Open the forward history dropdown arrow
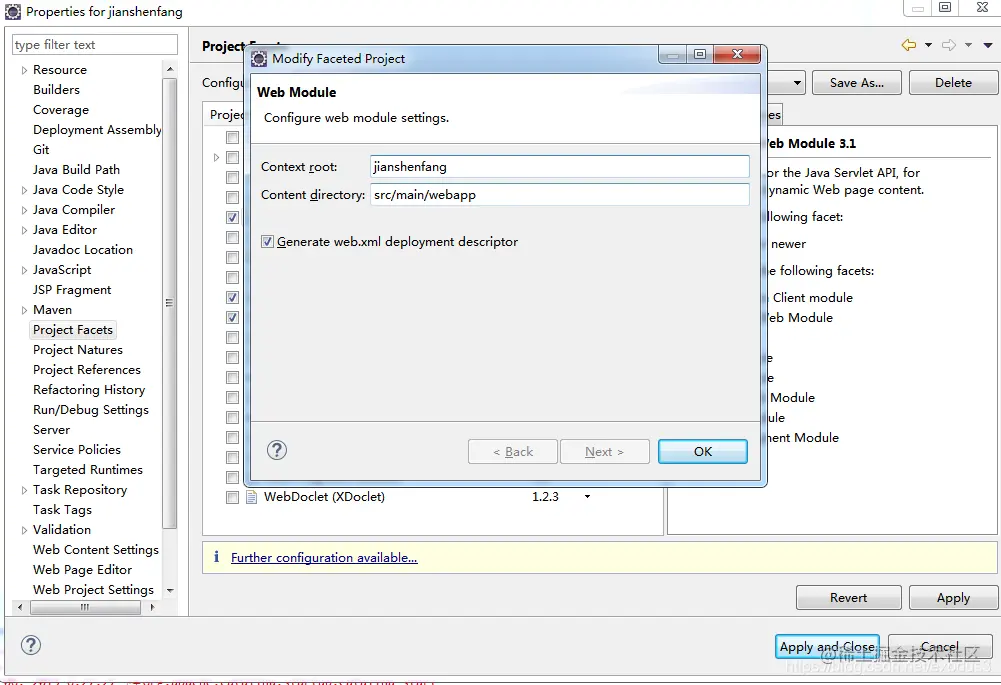 (x=968, y=45)
